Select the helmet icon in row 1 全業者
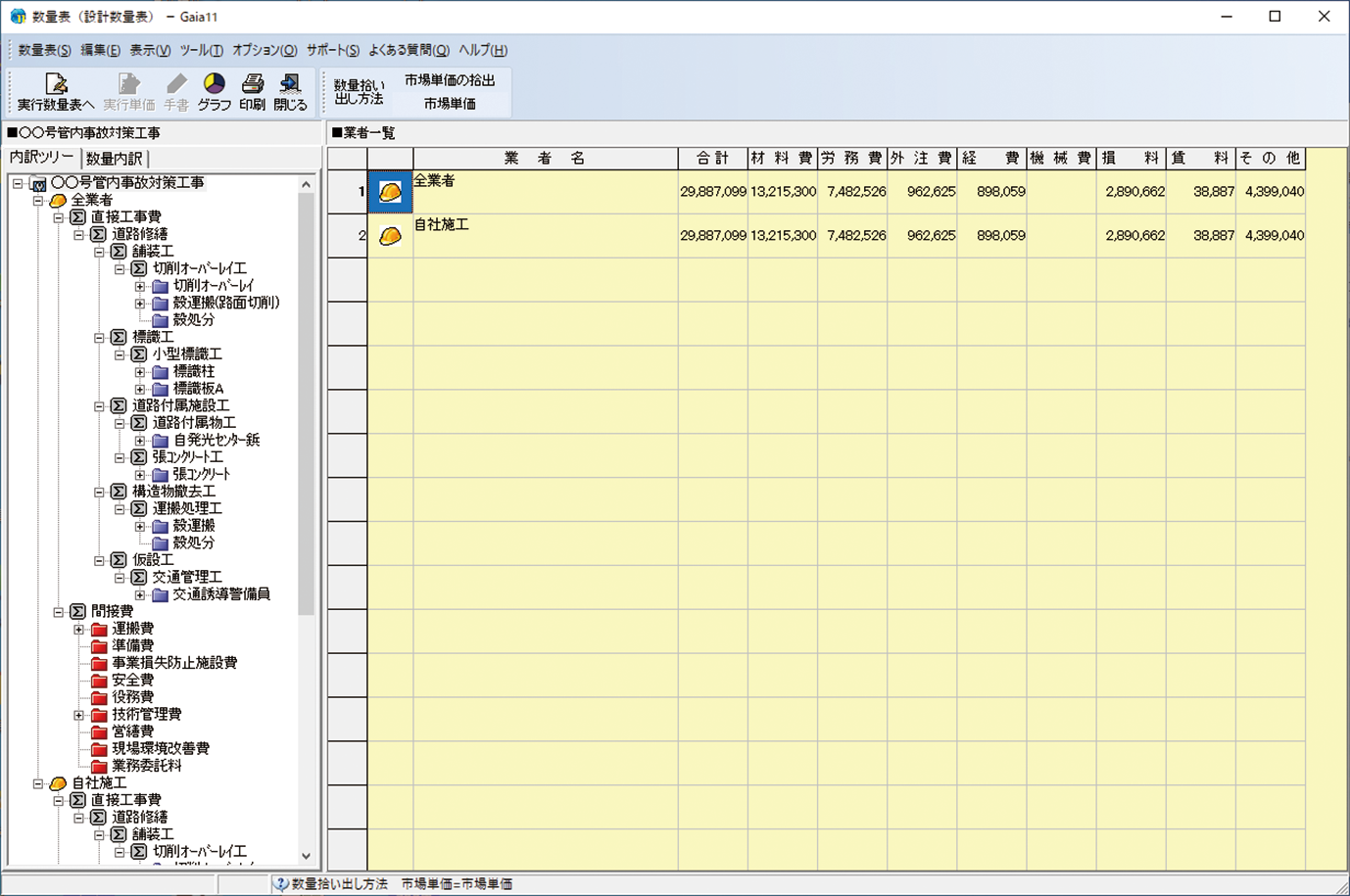This screenshot has height=896, width=1350. 390,192
